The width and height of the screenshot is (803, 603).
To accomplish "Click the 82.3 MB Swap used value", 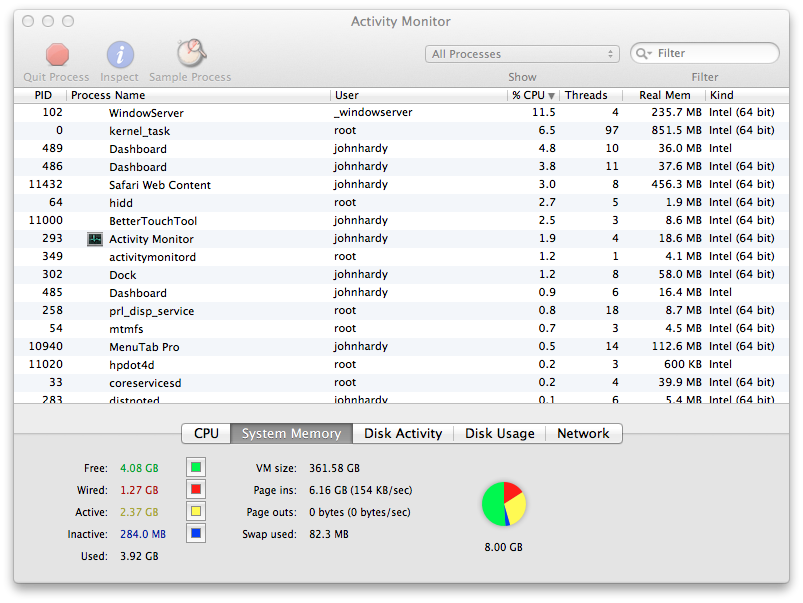I will pos(329,534).
